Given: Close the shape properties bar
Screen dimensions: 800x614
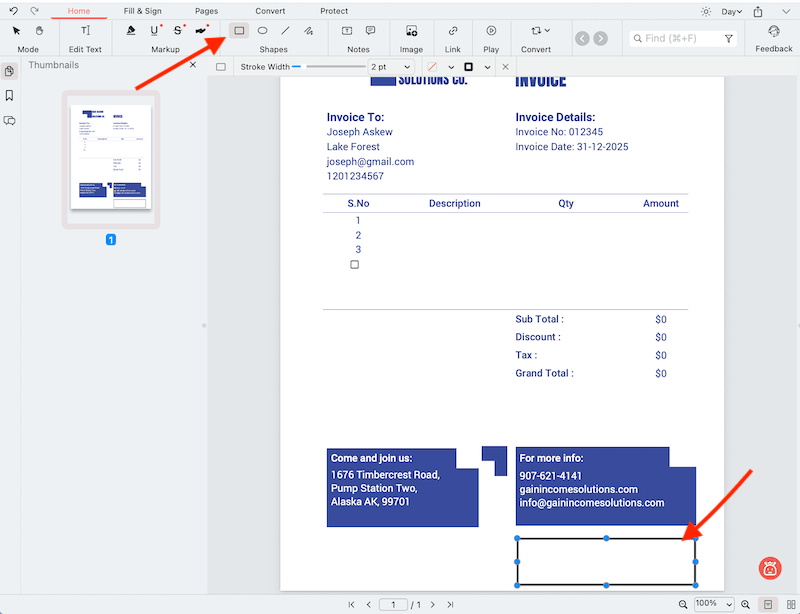Looking at the screenshot, I should 505,67.
